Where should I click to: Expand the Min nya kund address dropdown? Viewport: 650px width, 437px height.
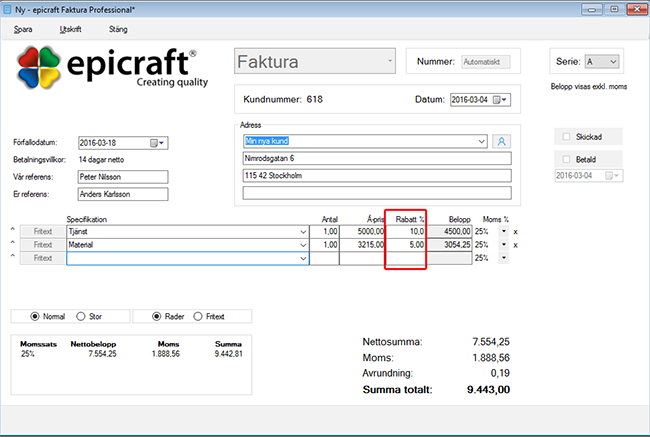coord(481,141)
